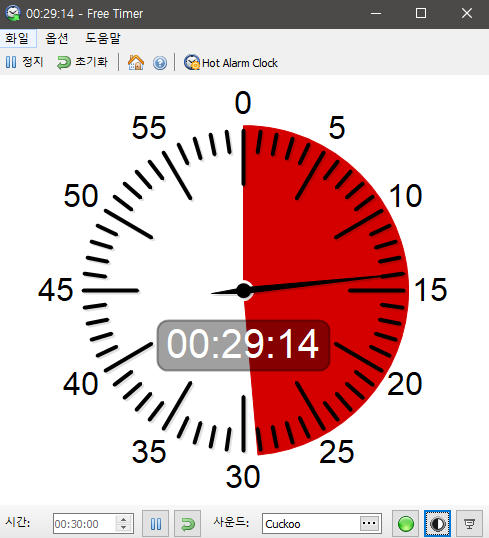Screen dimensions: 489x538
Task: Open the 옵션 menu
Action: 57,38
